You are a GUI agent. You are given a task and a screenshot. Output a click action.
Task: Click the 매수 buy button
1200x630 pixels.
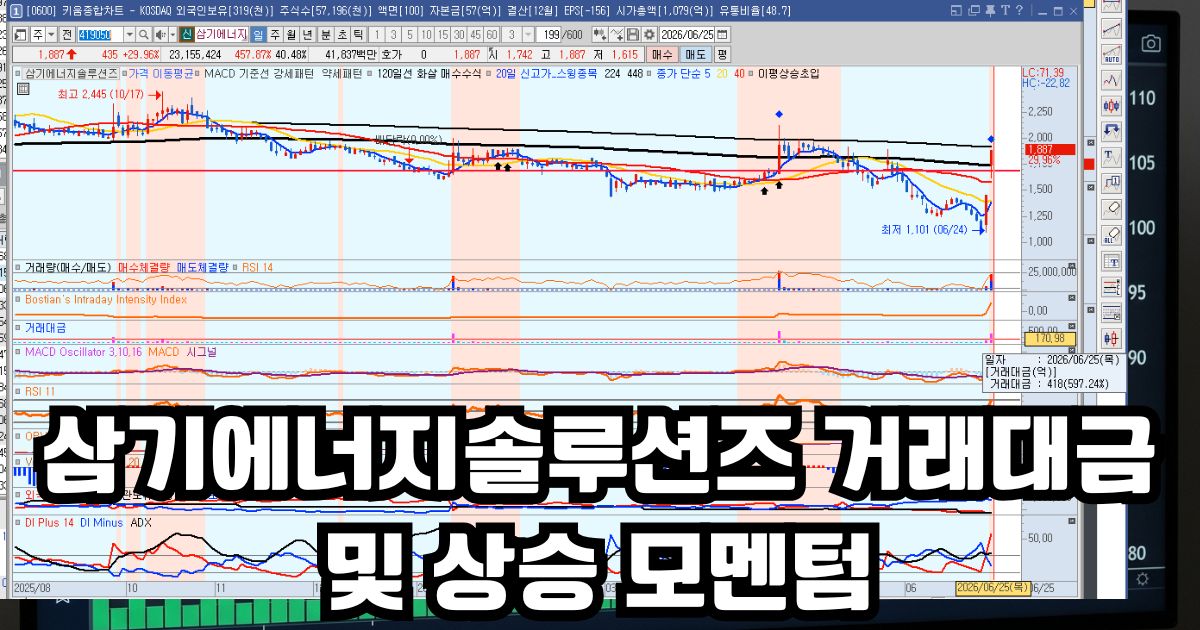[x=661, y=55]
